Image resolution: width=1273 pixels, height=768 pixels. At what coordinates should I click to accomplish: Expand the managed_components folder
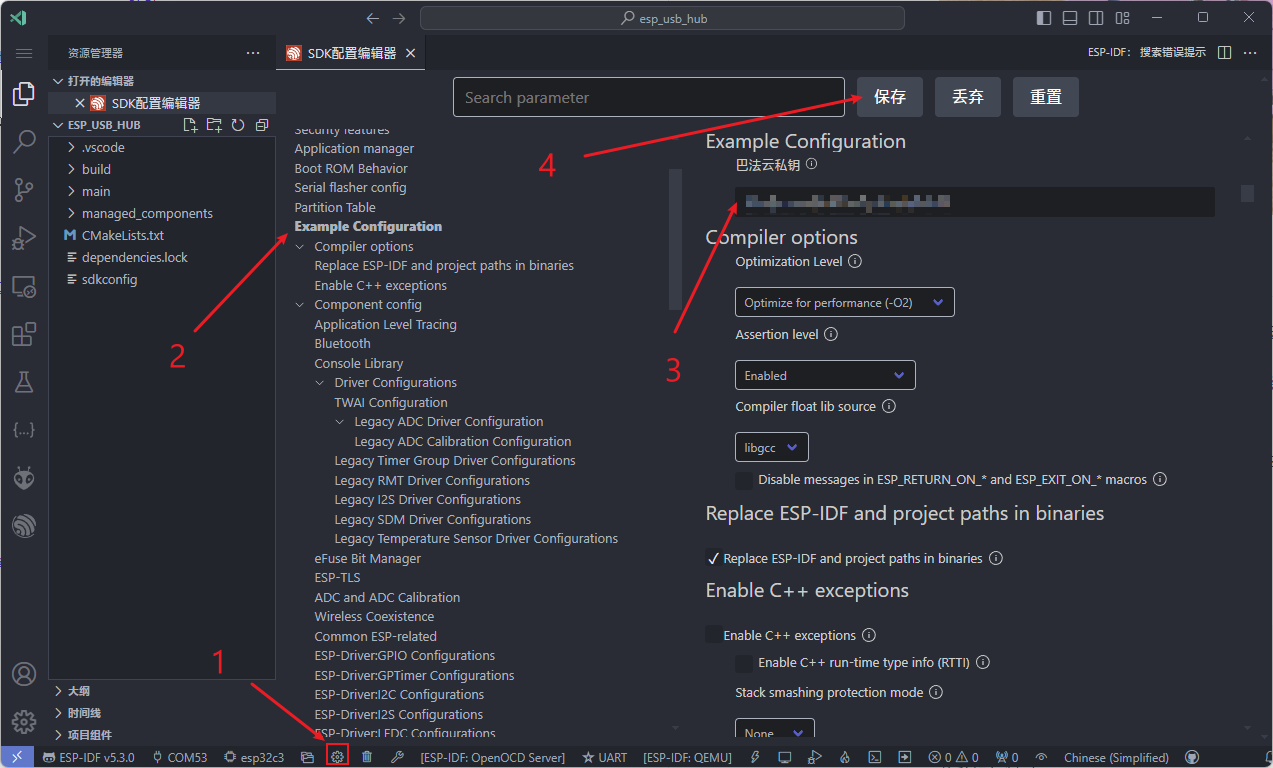coord(147,213)
